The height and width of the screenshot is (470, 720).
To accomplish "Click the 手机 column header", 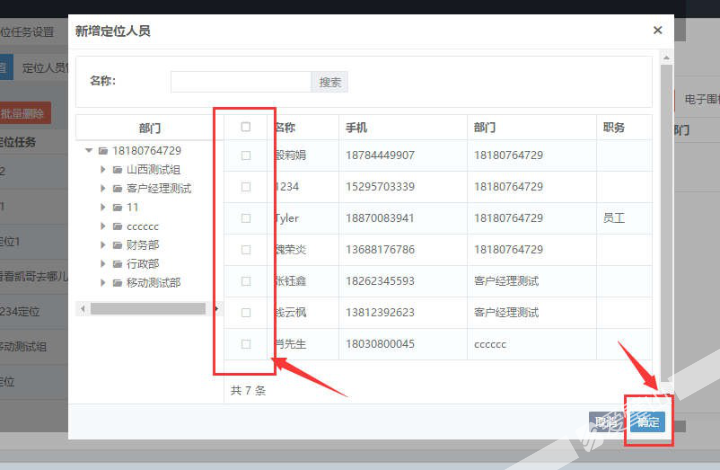I will 356,127.
